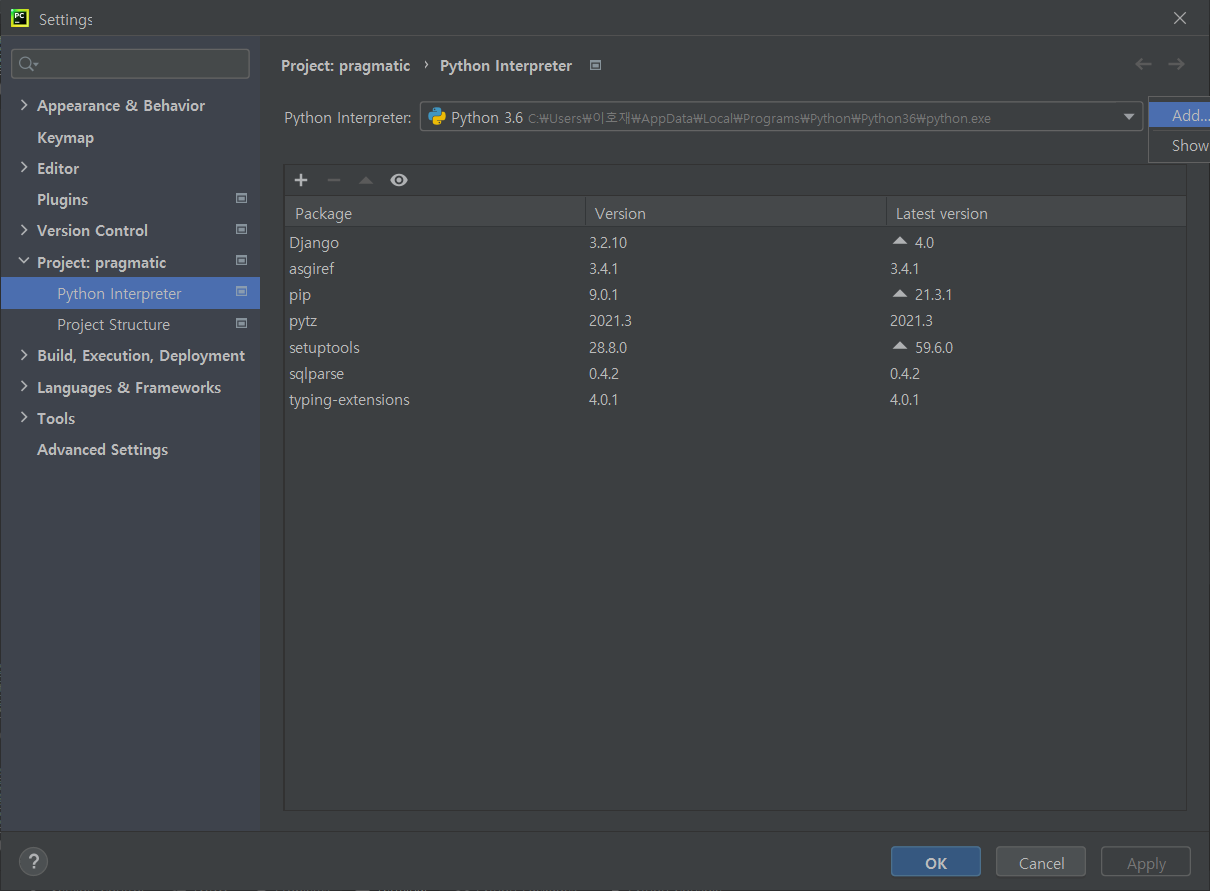Click upgrade arrow beside pip latest version
Viewport: 1210px width, 891px height.
click(899, 294)
